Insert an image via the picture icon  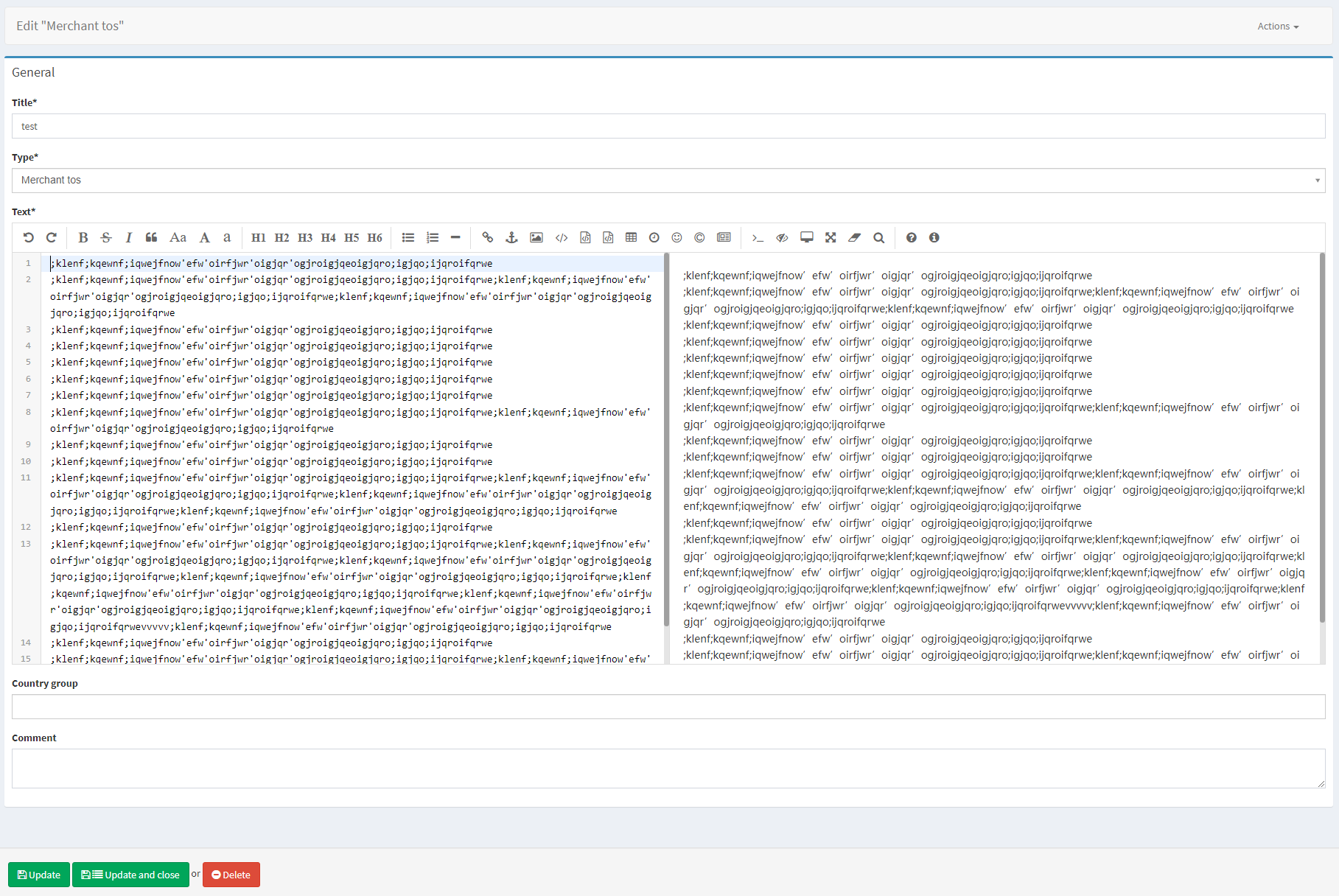[x=536, y=237]
